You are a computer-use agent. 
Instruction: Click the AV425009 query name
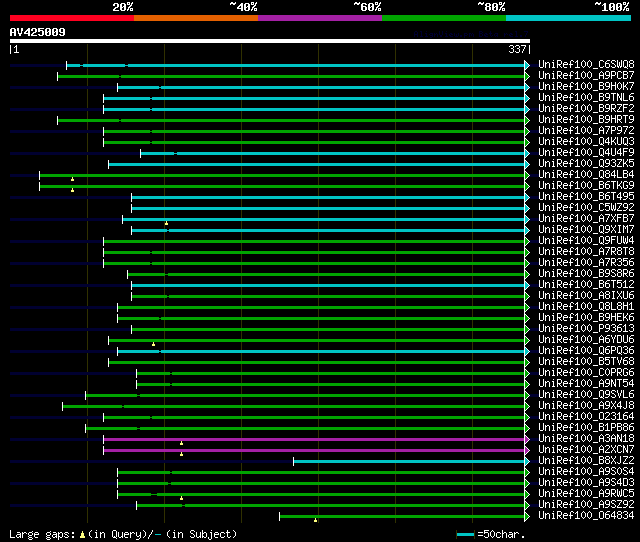[x=38, y=32]
